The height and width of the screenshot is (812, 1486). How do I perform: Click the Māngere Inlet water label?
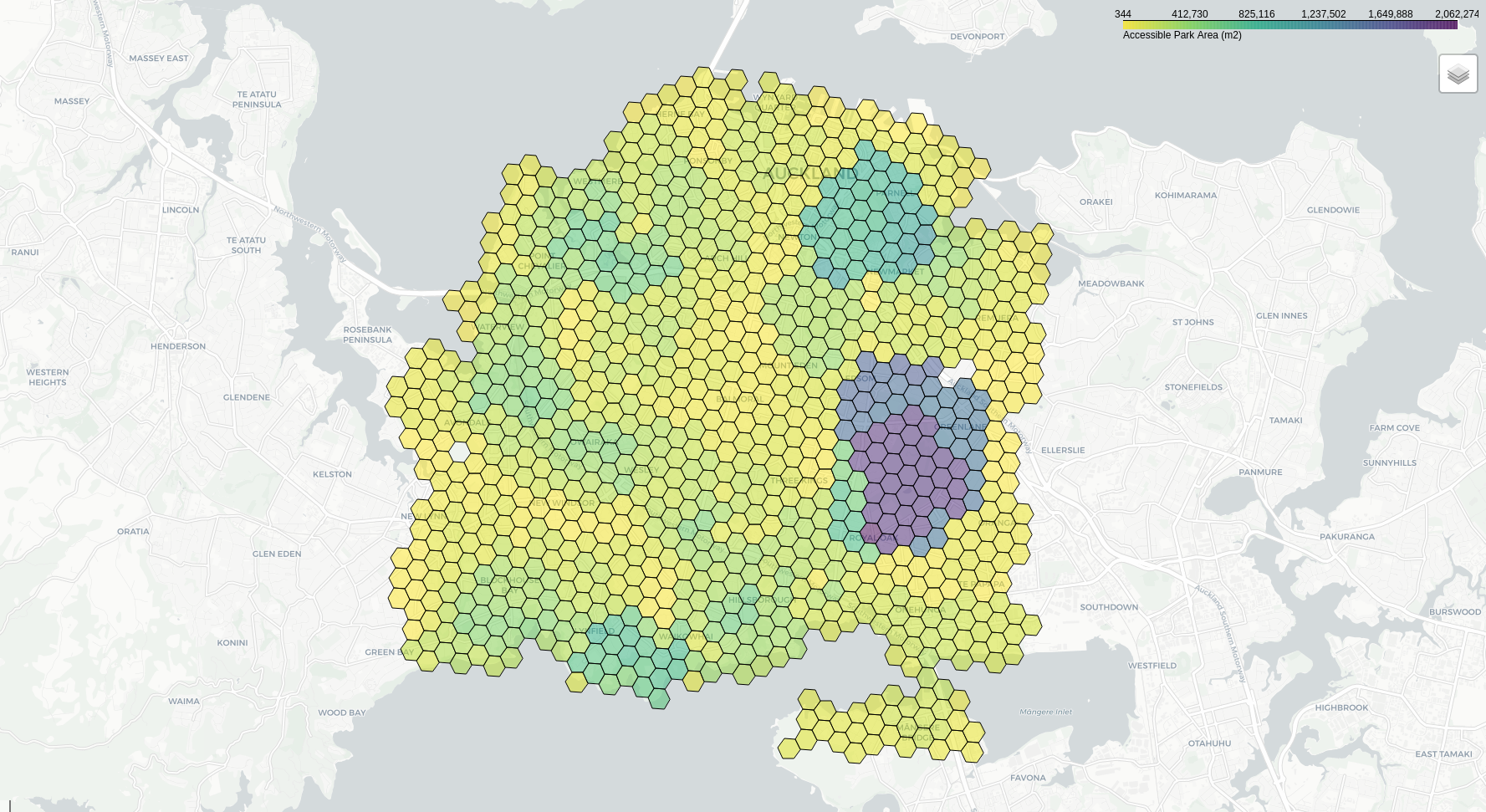click(1045, 712)
